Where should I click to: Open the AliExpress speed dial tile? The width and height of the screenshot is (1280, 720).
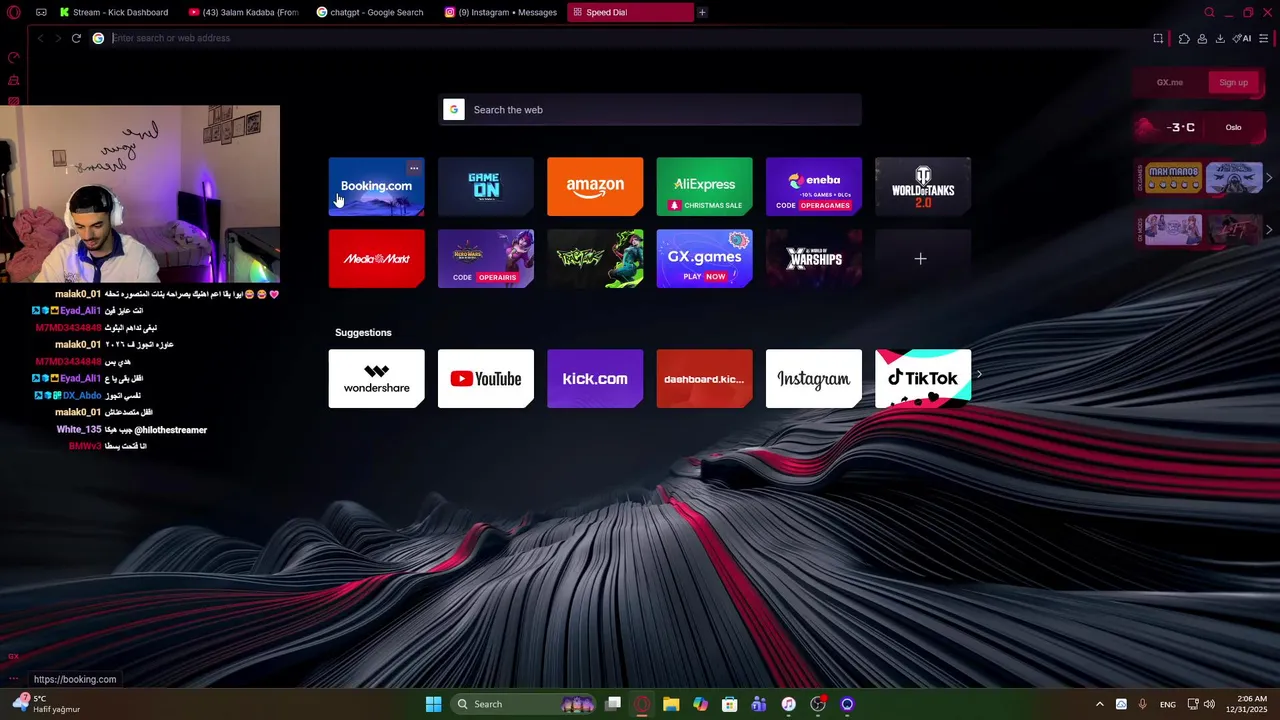pyautogui.click(x=704, y=186)
